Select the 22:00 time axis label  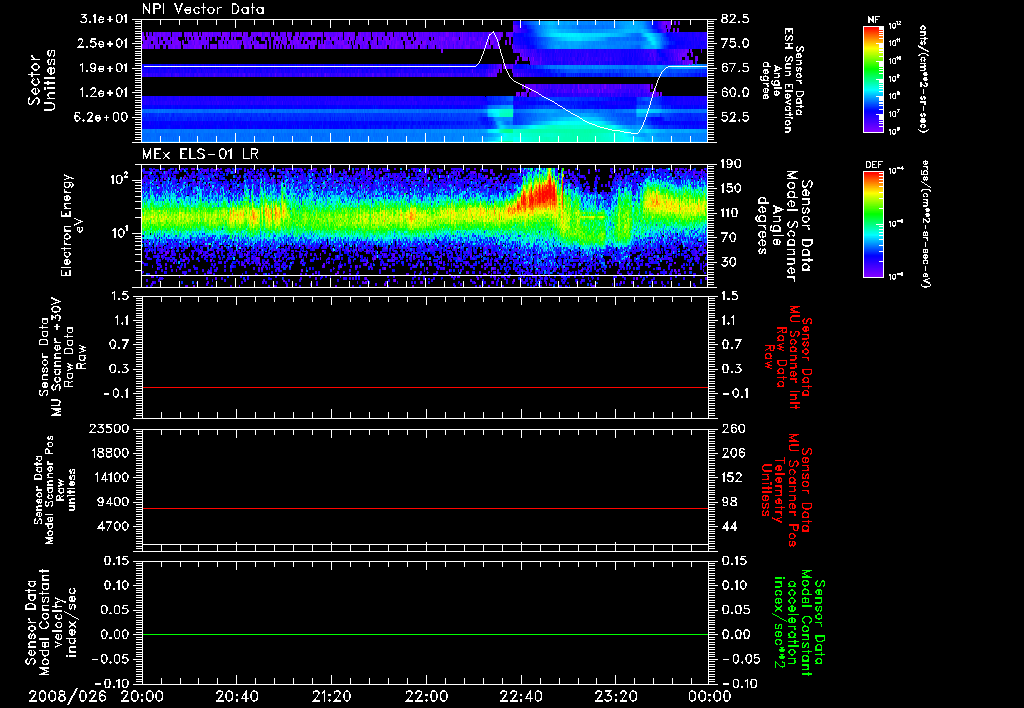(x=426, y=695)
